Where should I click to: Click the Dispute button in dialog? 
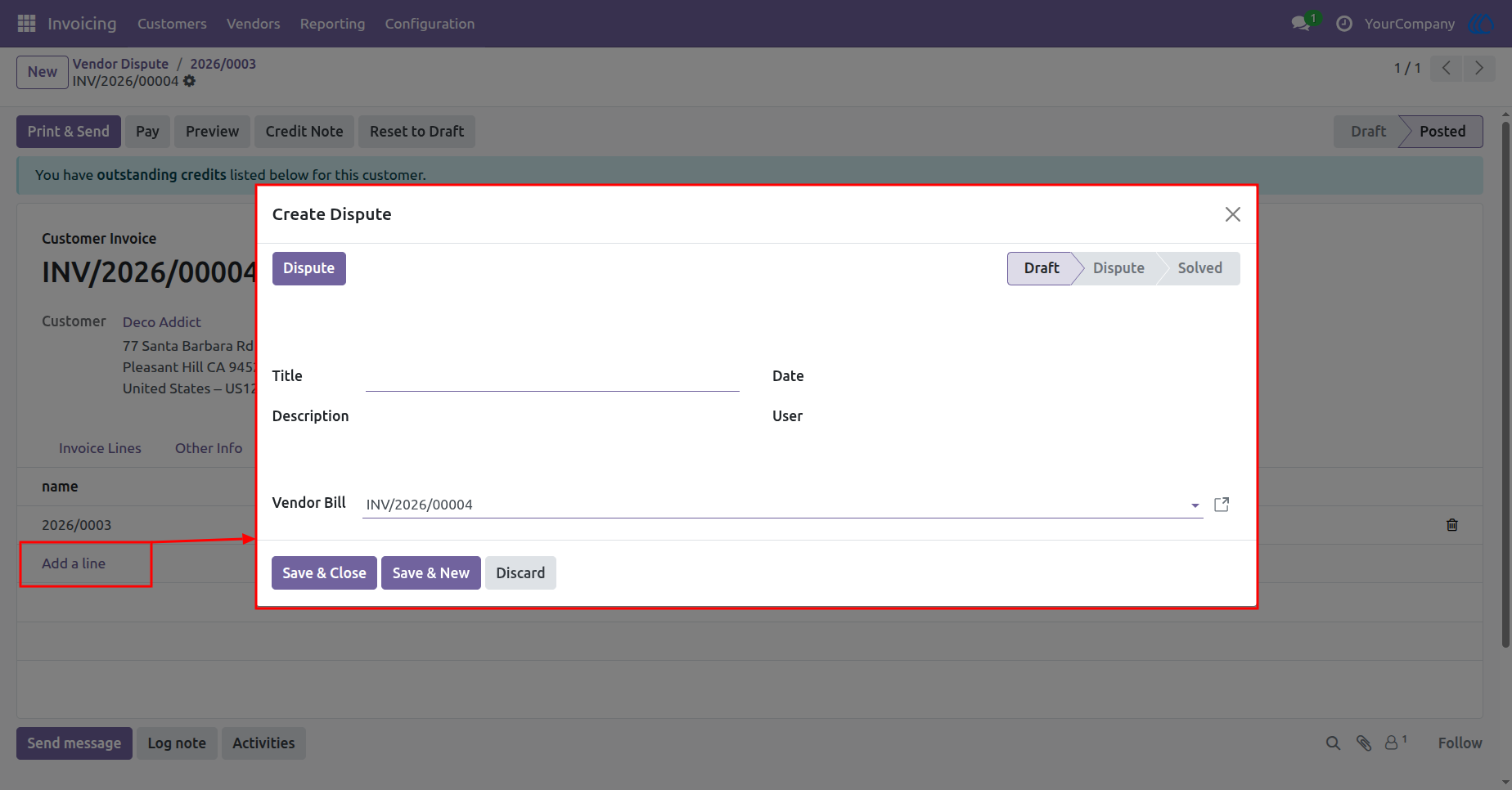click(309, 268)
